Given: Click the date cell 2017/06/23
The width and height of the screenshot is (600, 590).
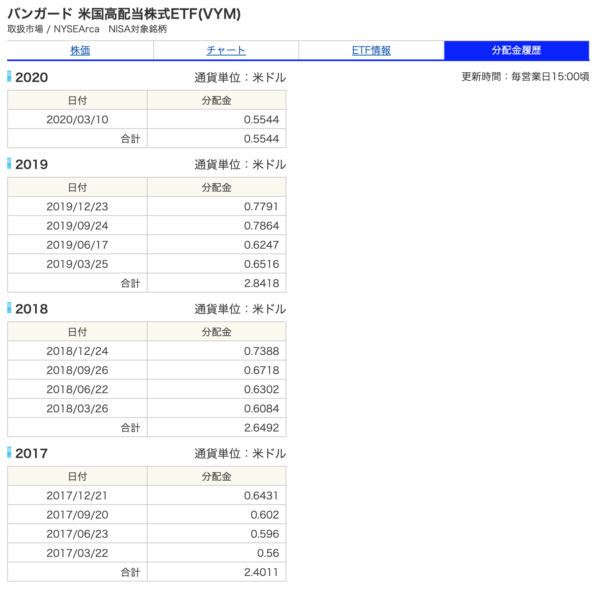Looking at the screenshot, I should 77,534.
